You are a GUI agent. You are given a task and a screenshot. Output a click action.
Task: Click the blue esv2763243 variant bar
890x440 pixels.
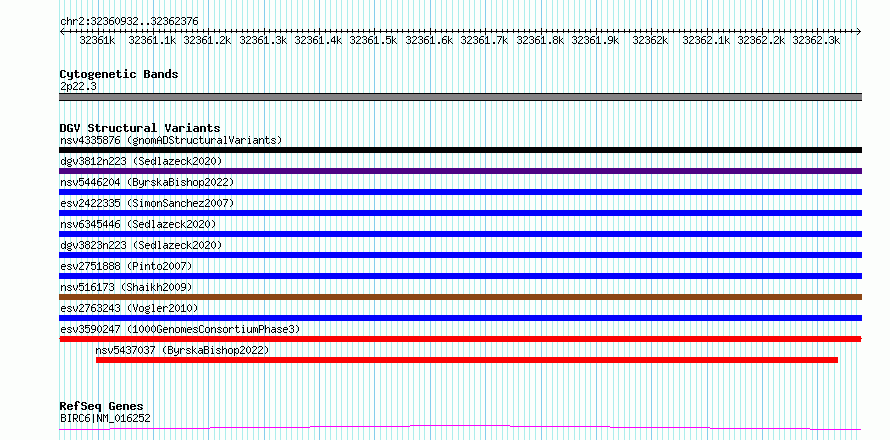click(x=460, y=318)
